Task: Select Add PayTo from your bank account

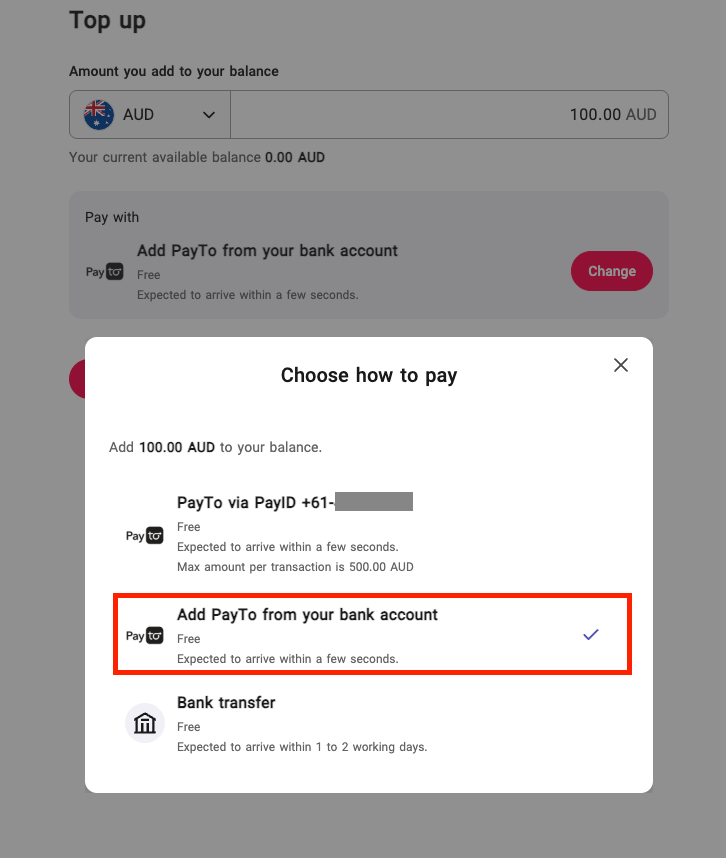Action: coord(372,634)
